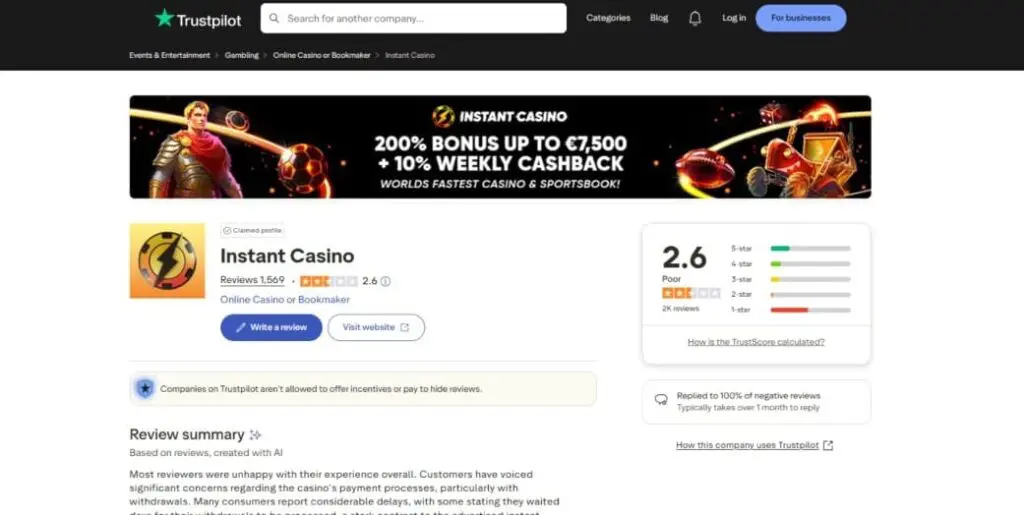Click the Write a review button

coord(271,328)
